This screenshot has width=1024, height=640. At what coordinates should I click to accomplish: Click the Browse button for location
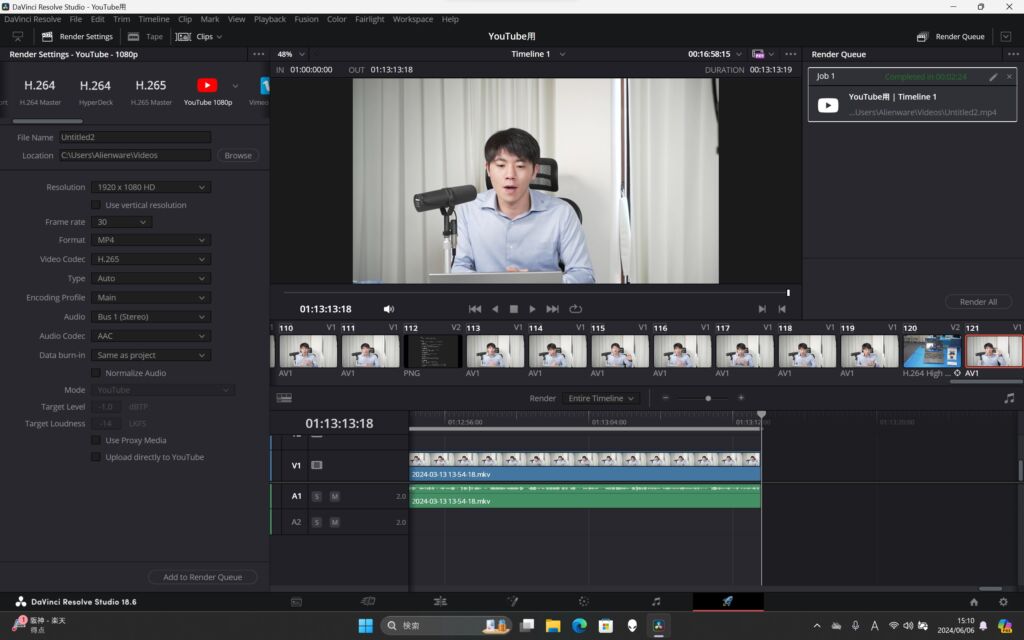tap(238, 155)
